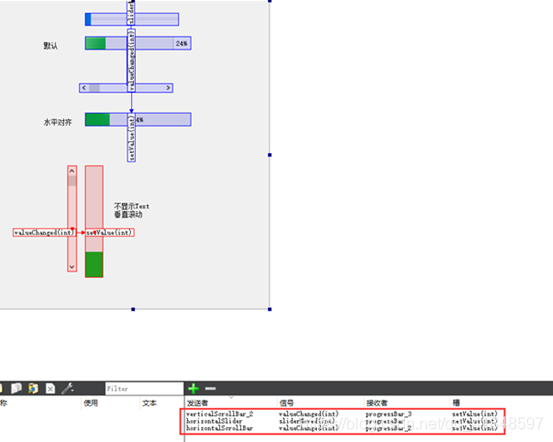This screenshot has height=442, width=553.
Task: Click the 默认 label
Action: [x=50, y=46]
